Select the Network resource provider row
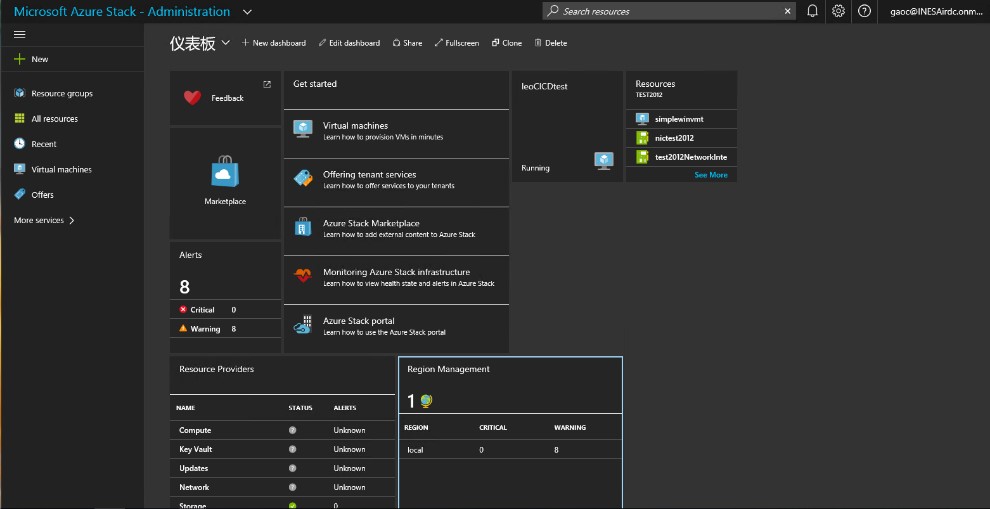This screenshot has height=509, width=990. coord(283,487)
